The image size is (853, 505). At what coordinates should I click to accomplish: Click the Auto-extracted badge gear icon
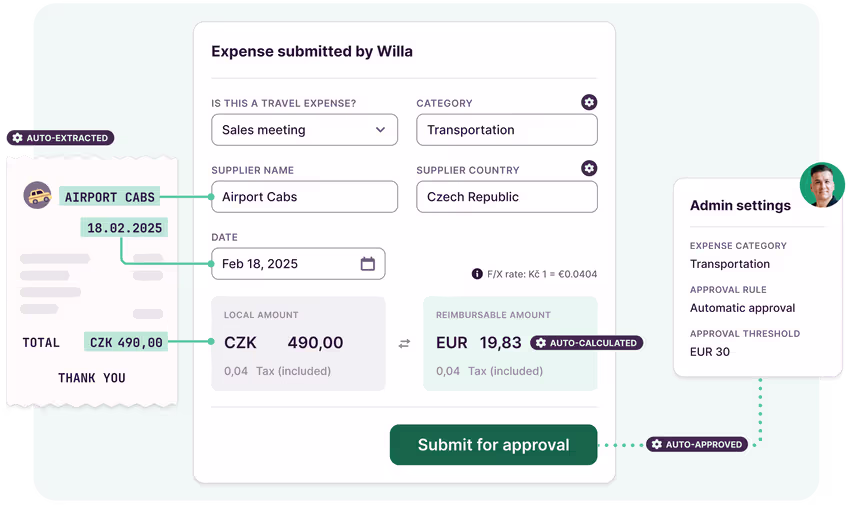point(17,138)
